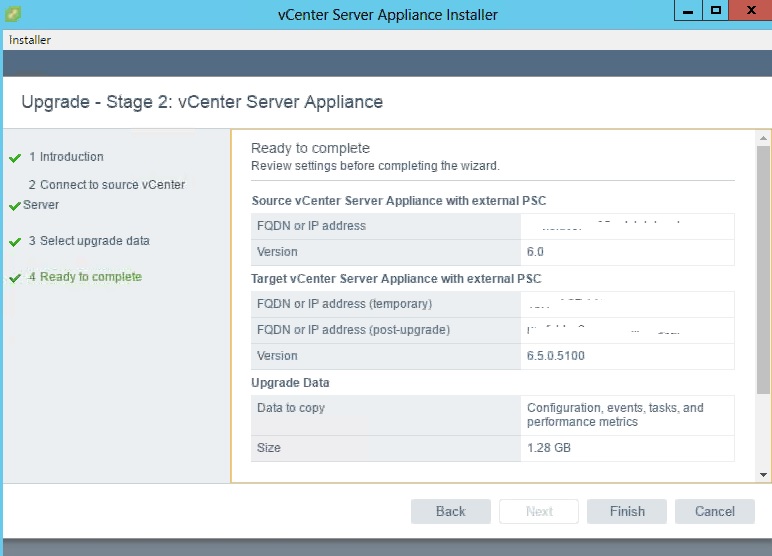
Task: Click green checkmark beside Ready to complete
Action: point(15,278)
